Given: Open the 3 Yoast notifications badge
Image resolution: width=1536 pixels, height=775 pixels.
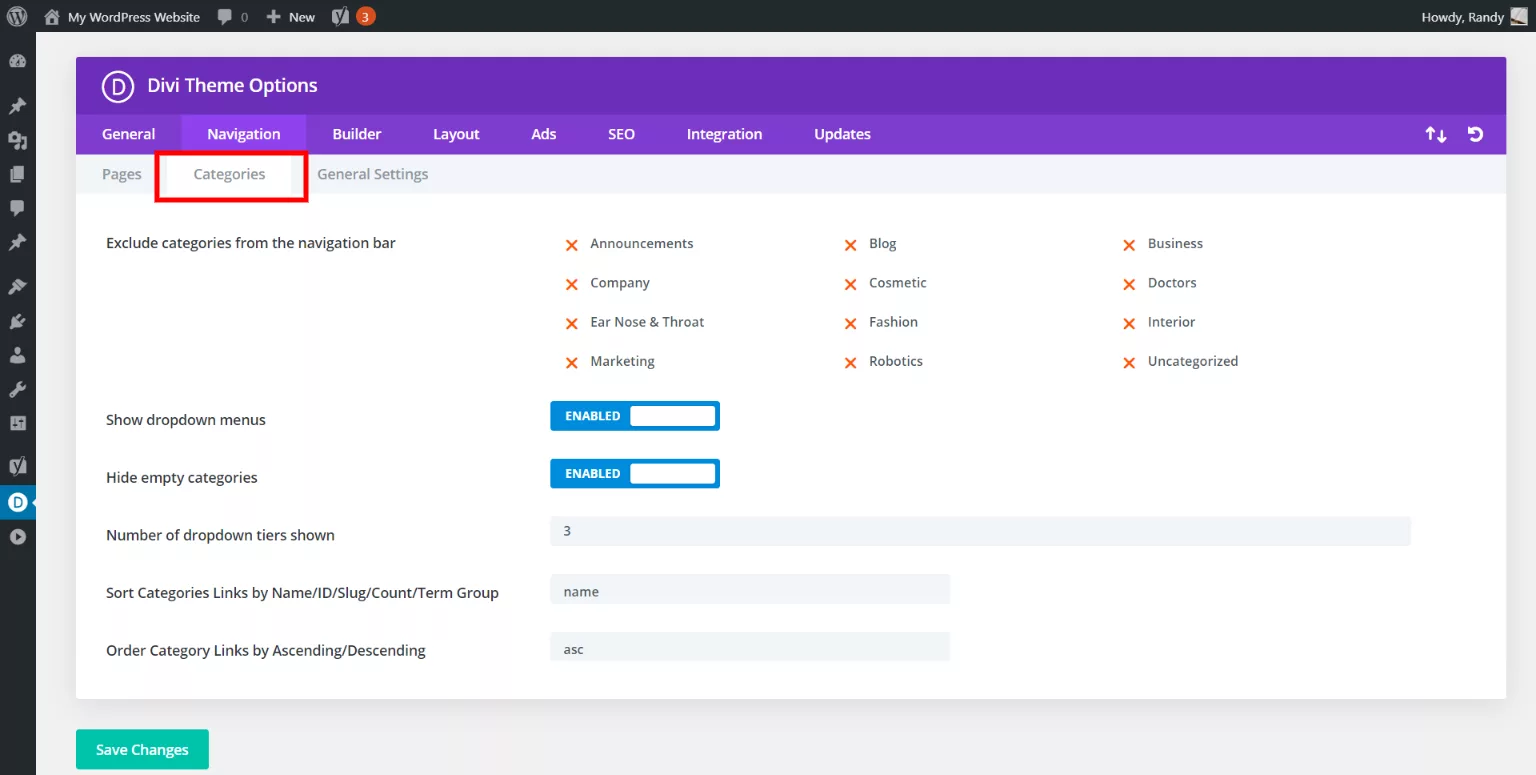Looking at the screenshot, I should [366, 16].
